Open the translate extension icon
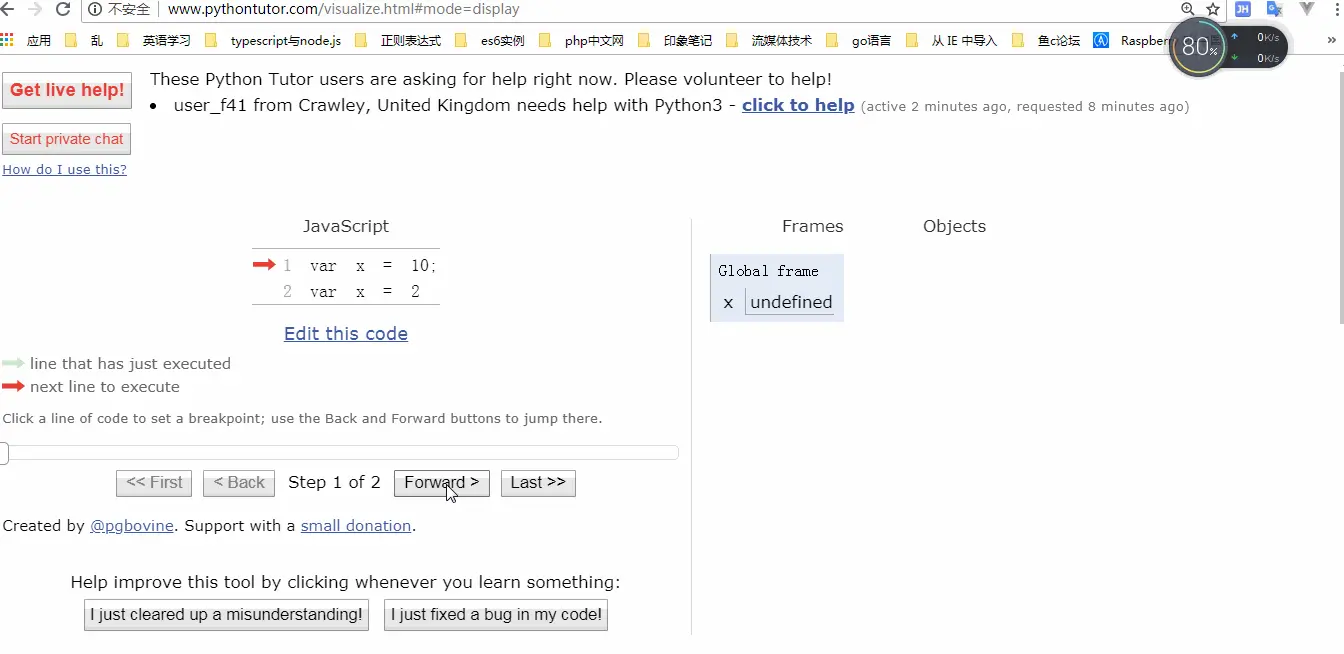This screenshot has height=654, width=1344. [1275, 9]
